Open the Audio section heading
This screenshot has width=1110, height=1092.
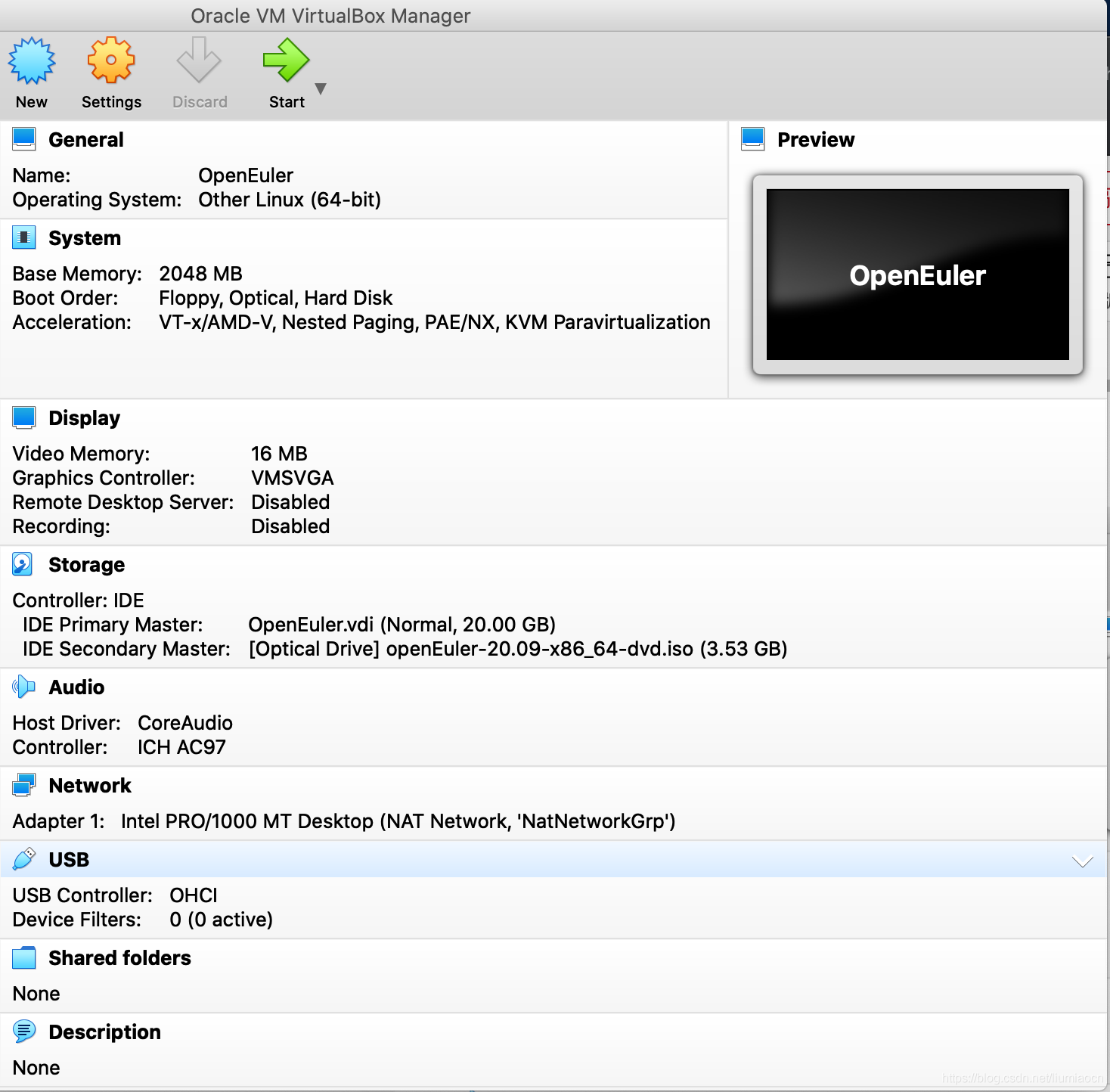coord(77,687)
